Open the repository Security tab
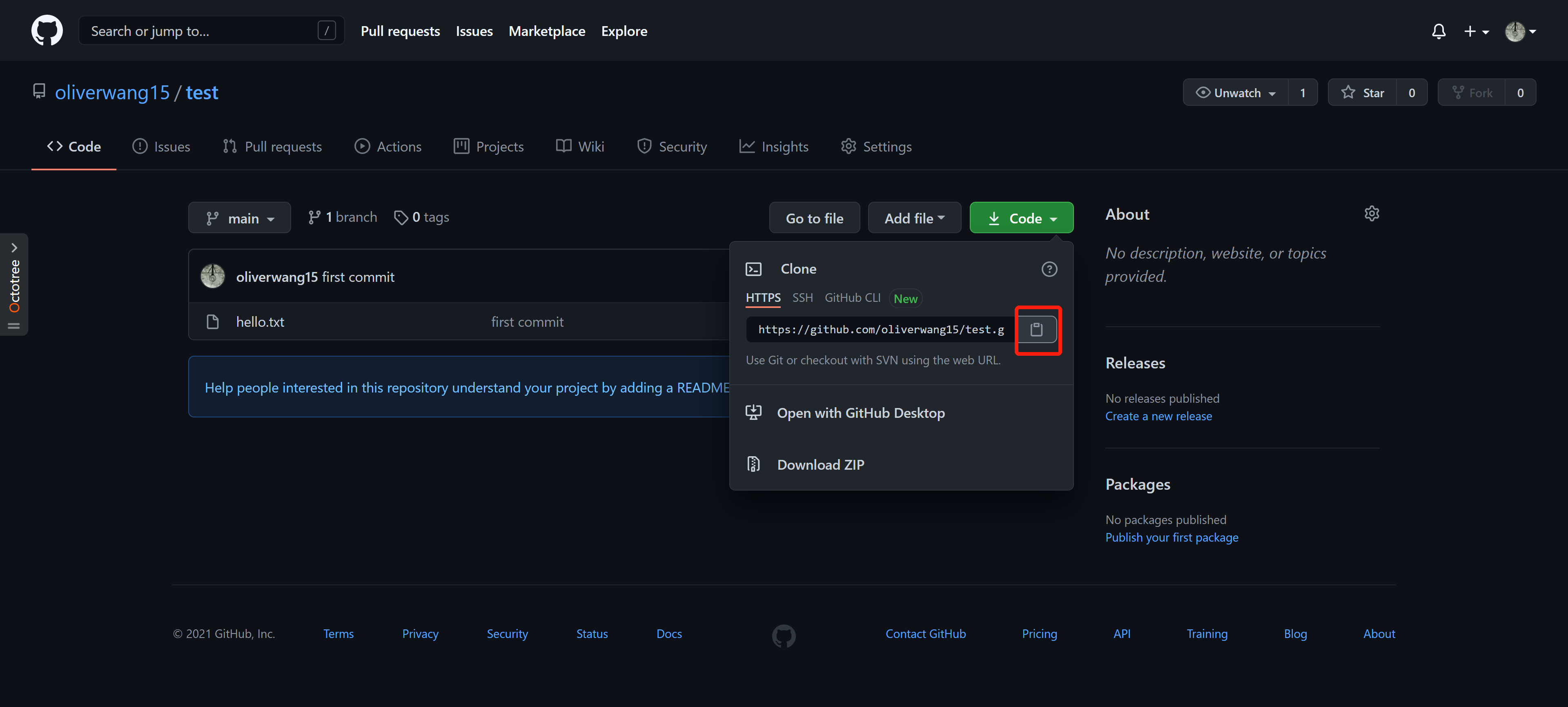1568x707 pixels. [x=672, y=146]
